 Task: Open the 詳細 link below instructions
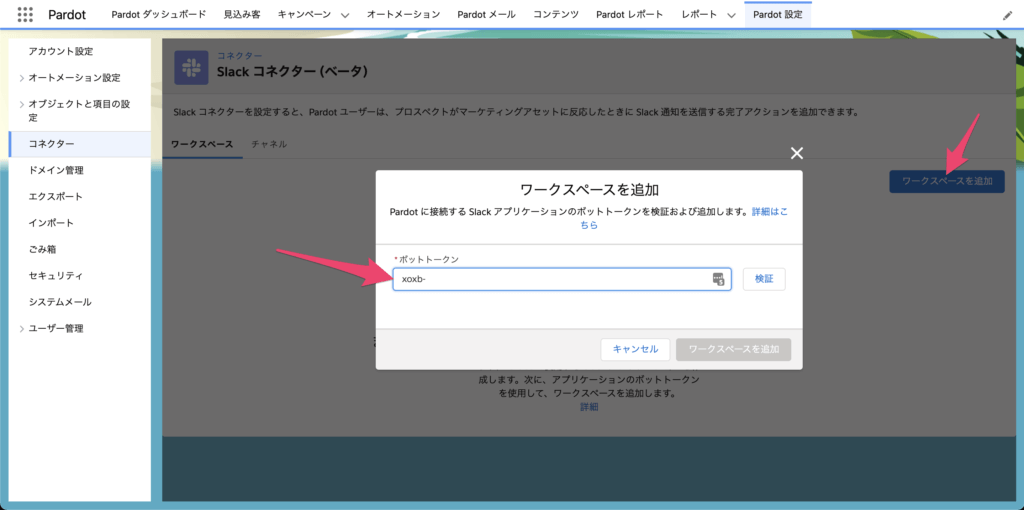589,407
